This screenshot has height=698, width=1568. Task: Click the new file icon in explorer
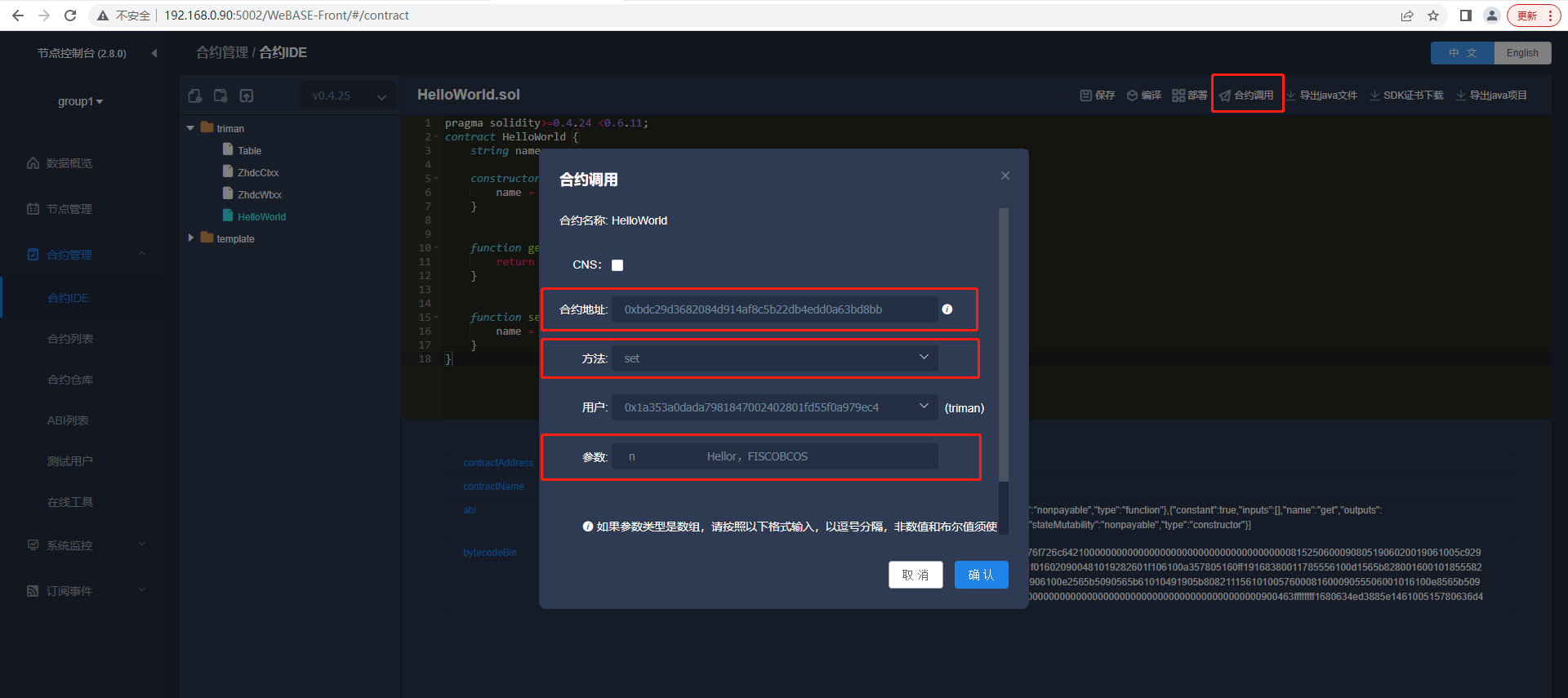click(x=195, y=96)
